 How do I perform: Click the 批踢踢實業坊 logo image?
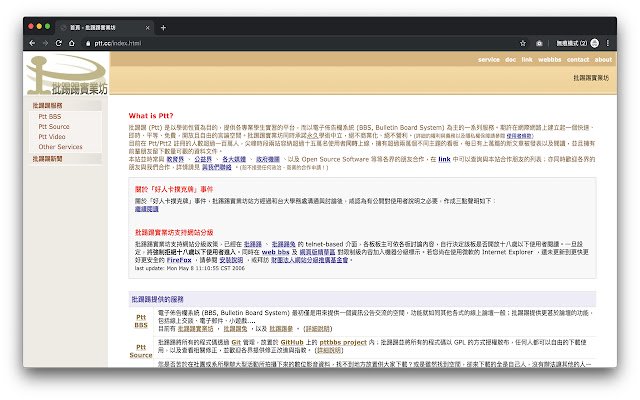tap(67, 75)
